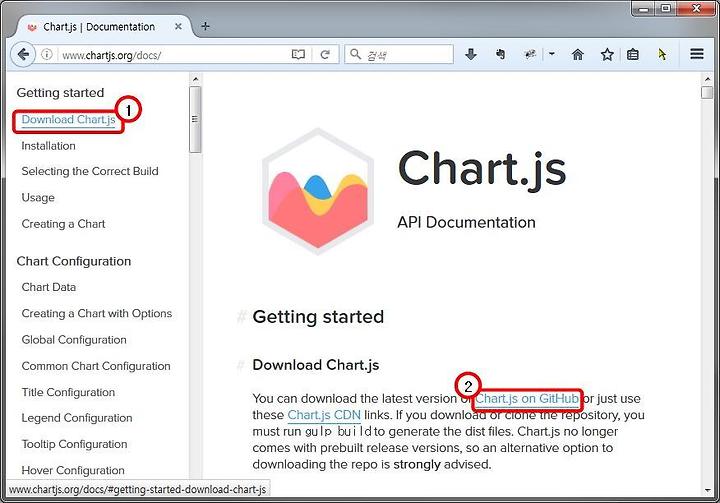Open site information icon in address bar
This screenshot has width=720, height=503.
46,55
